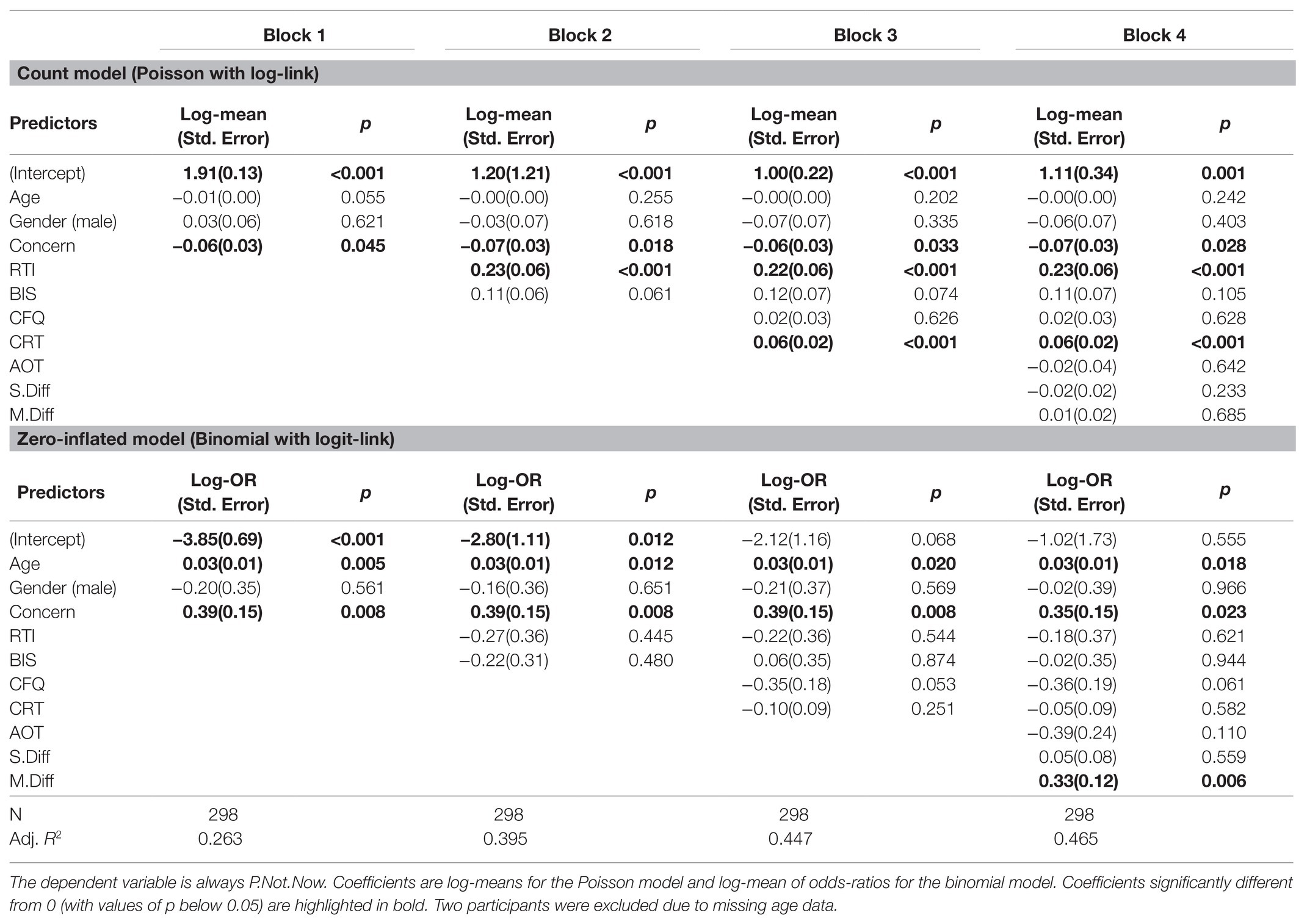Image resolution: width=1307 pixels, height=924 pixels.
Task: Click the RTI coefficient 0.22(0.06)
Action: (x=793, y=270)
